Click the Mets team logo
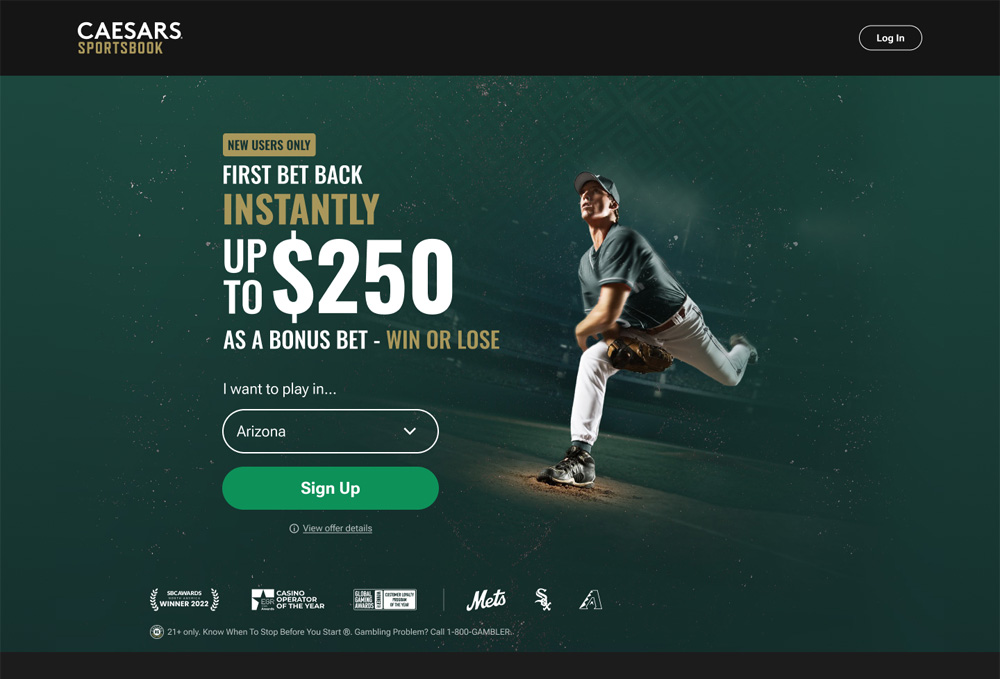Viewport: 1000px width, 679px height. [486, 599]
